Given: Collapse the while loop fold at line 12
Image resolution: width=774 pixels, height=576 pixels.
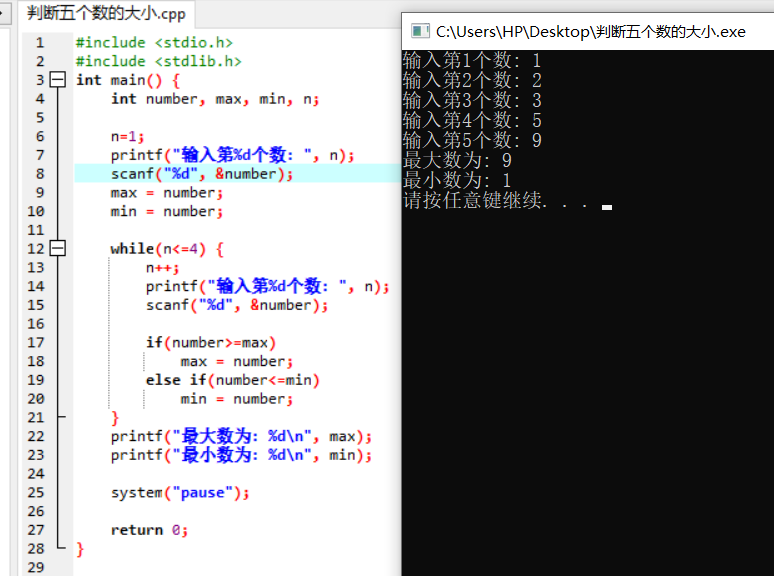Looking at the screenshot, I should click(58, 248).
